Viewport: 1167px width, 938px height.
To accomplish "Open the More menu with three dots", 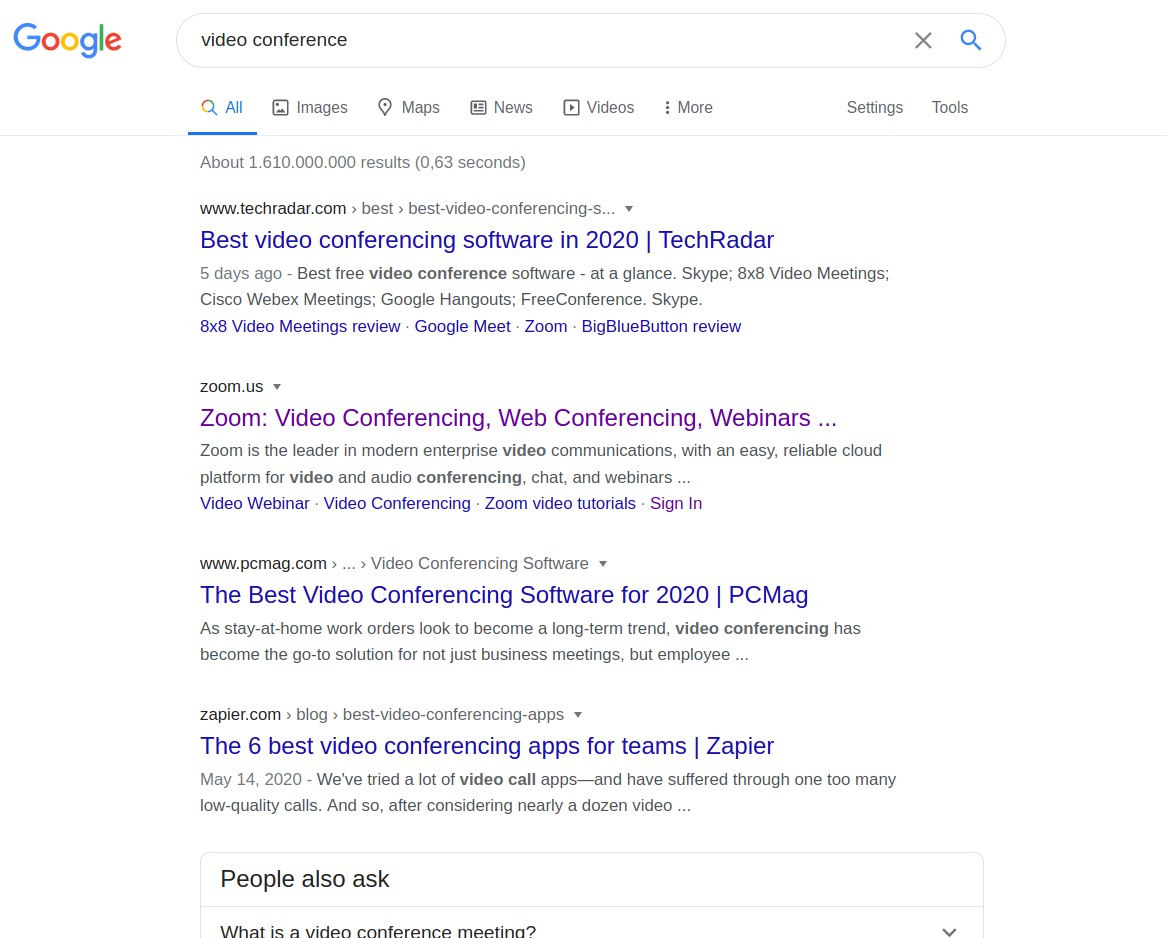I will pyautogui.click(x=688, y=107).
